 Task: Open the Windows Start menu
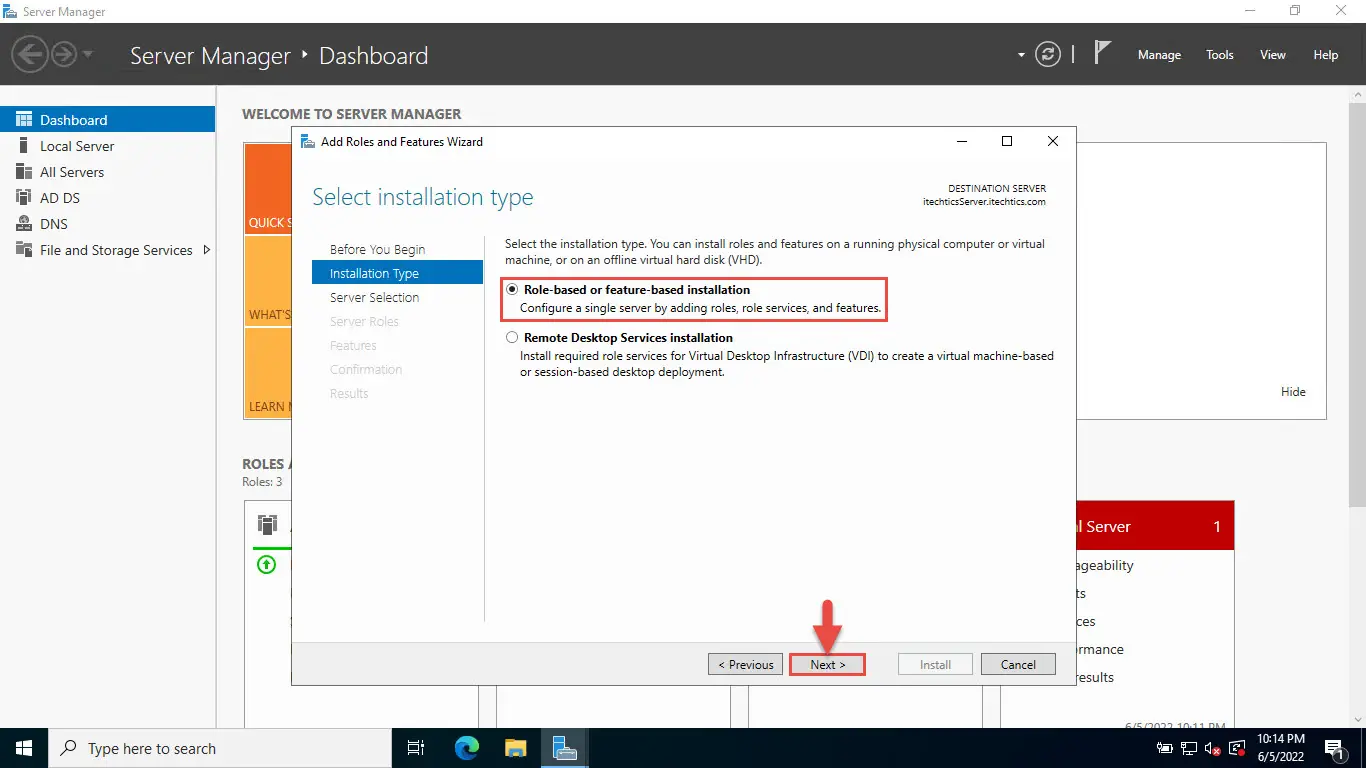click(x=24, y=748)
